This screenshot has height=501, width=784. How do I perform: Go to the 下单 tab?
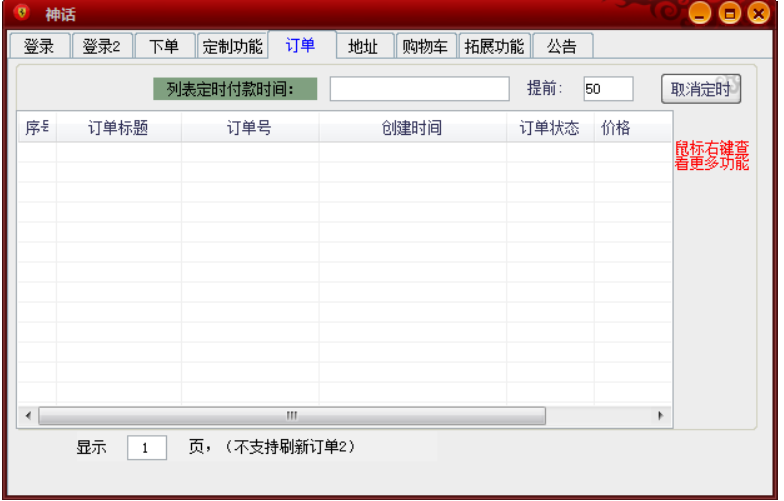pyautogui.click(x=164, y=46)
